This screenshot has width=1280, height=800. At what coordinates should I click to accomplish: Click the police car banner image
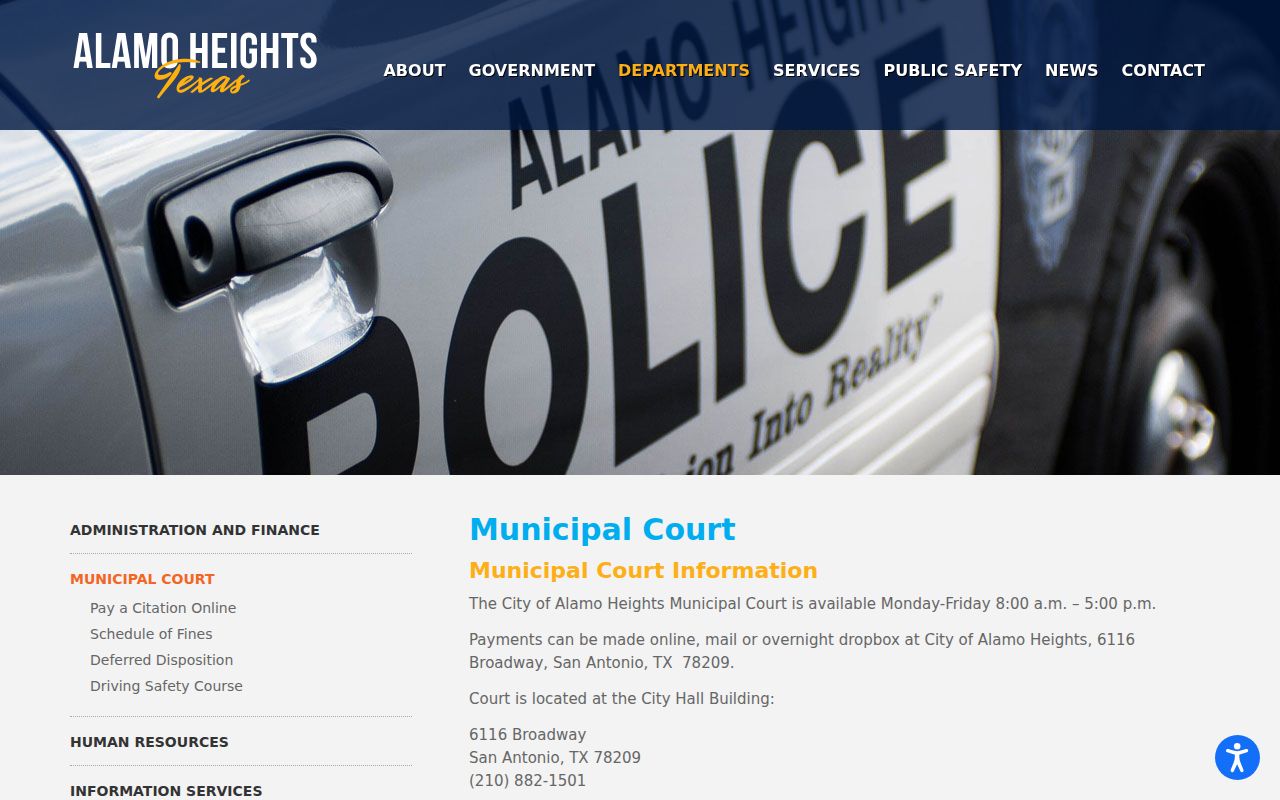[640, 302]
